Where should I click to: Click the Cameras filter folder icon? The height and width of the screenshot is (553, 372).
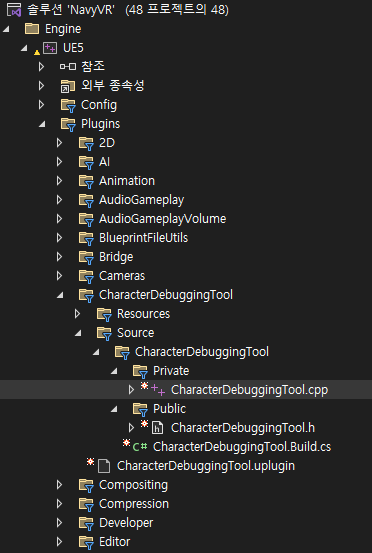coord(86,276)
